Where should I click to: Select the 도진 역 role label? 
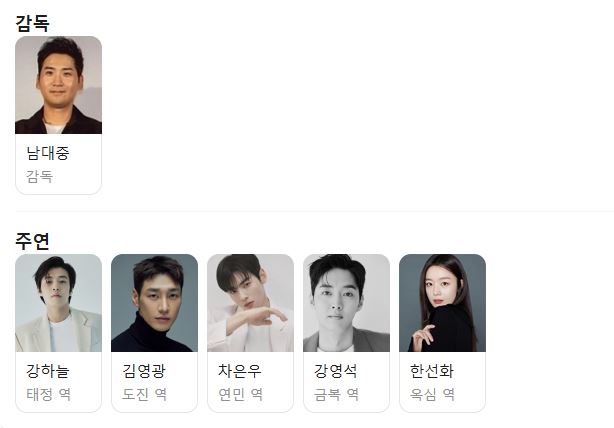pos(144,394)
